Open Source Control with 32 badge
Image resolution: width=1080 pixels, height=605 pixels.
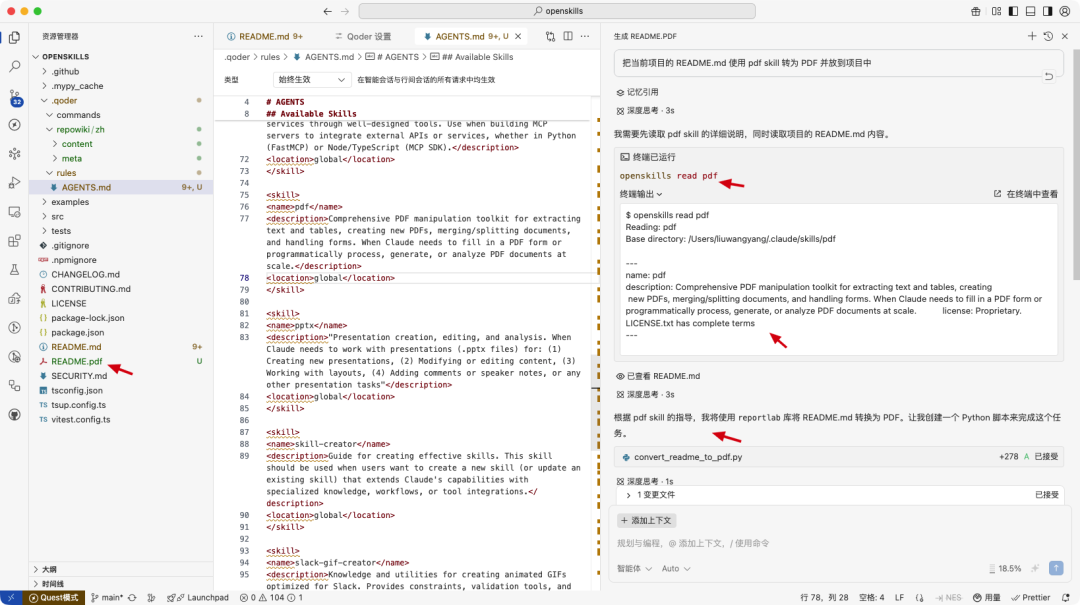click(14, 96)
